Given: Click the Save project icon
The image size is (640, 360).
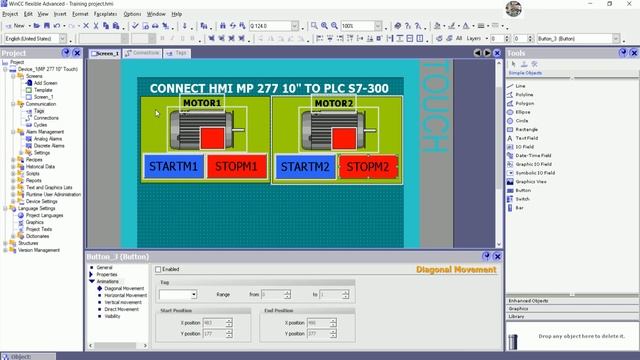Looking at the screenshot, I should point(47,26).
